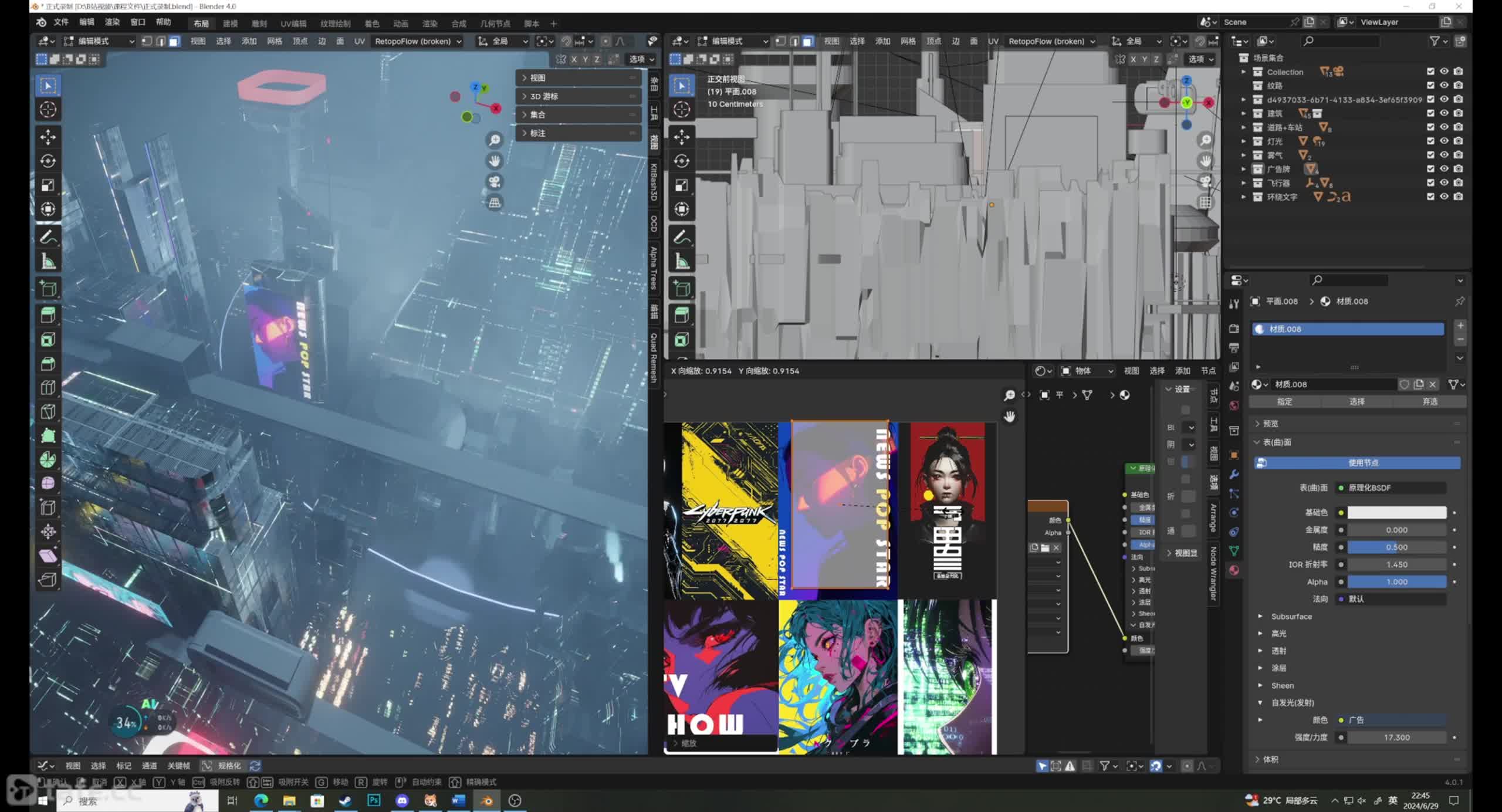Select the Loop Cut tool in left viewport

pyautogui.click(x=48, y=387)
